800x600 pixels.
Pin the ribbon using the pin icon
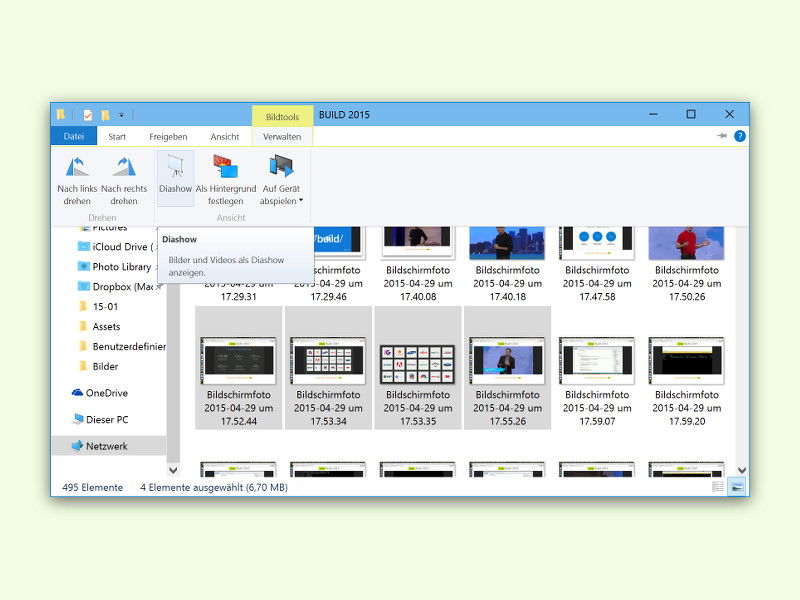722,136
